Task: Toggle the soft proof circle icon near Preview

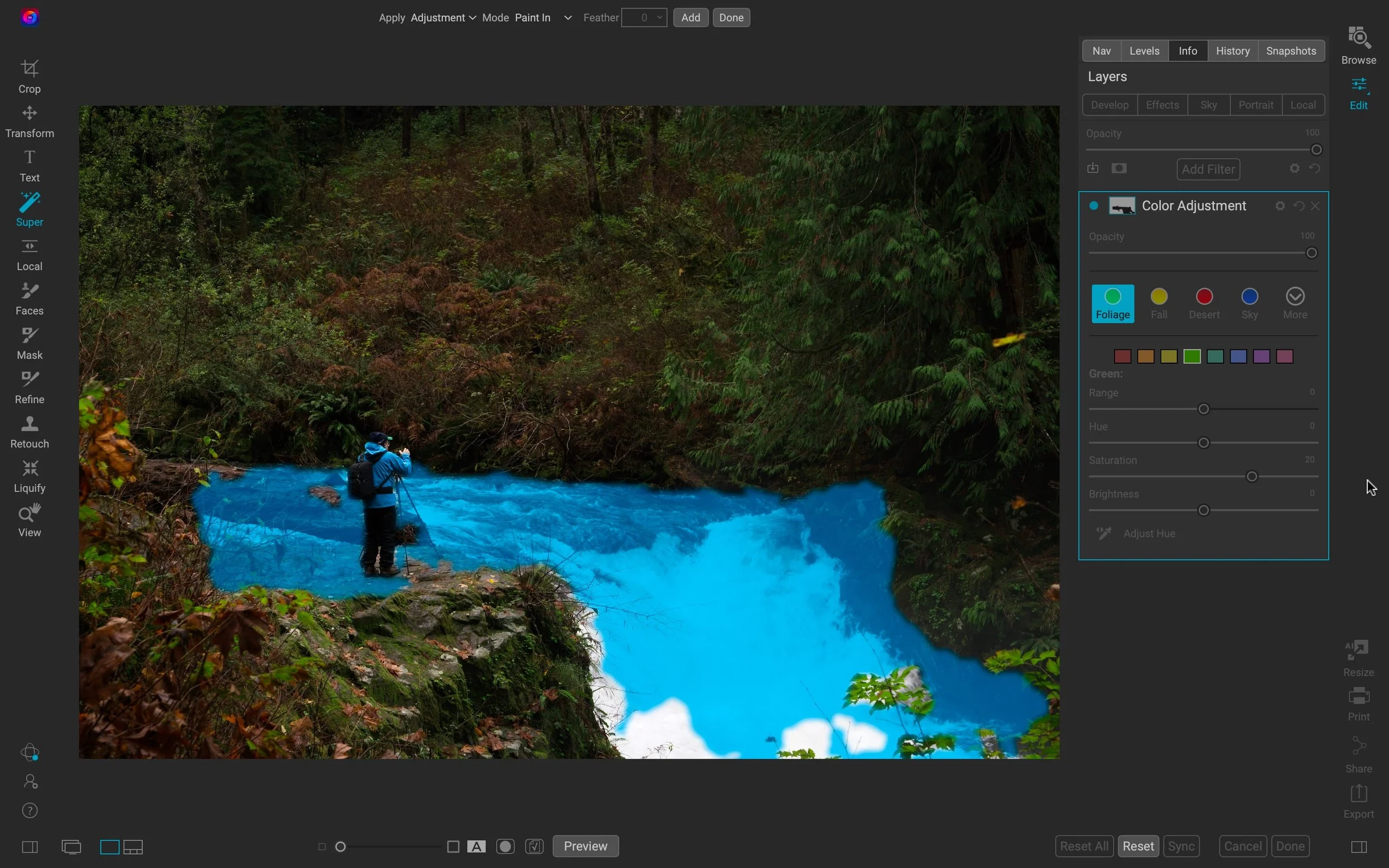Action: point(504,846)
